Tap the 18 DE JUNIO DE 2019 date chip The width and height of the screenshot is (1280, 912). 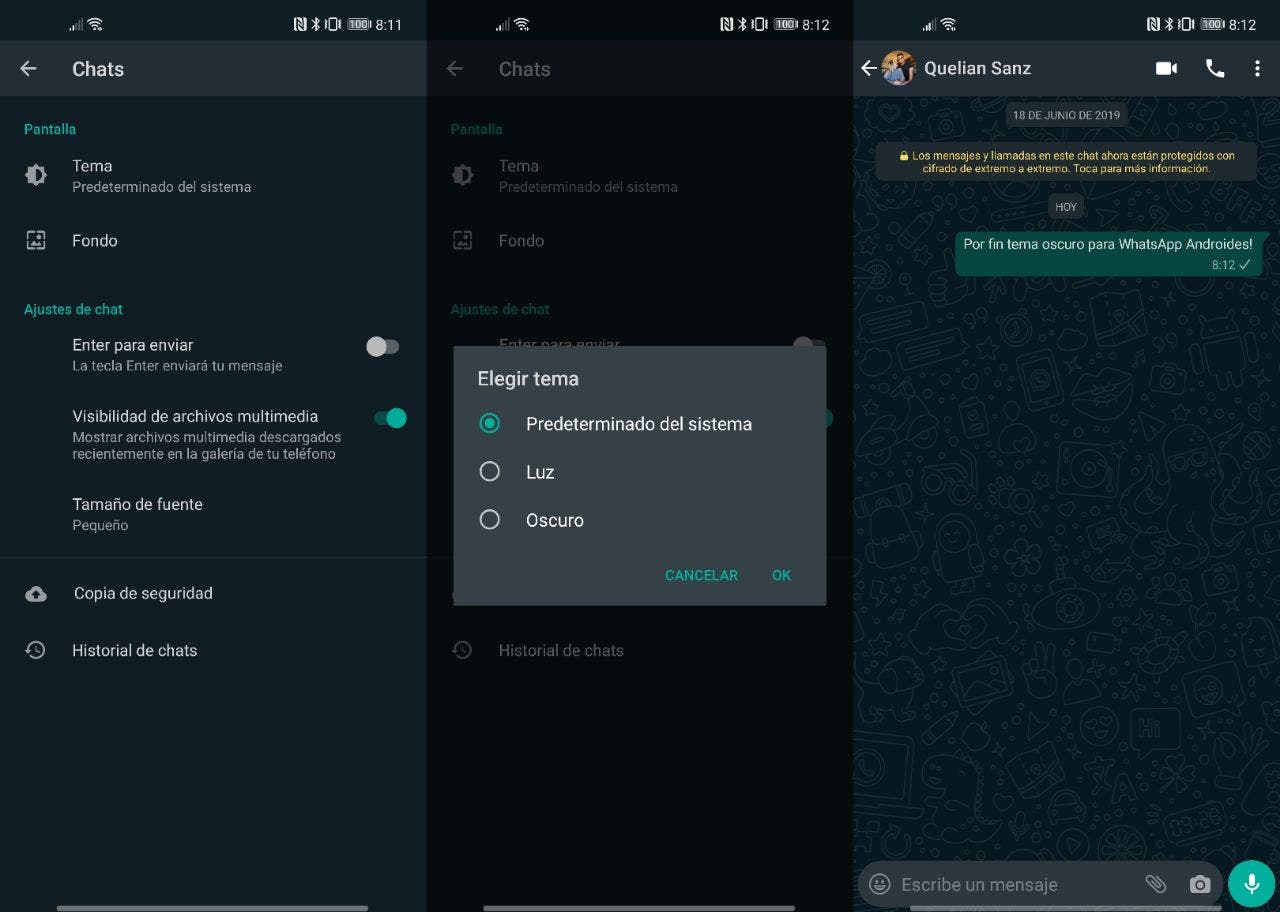coord(1066,115)
